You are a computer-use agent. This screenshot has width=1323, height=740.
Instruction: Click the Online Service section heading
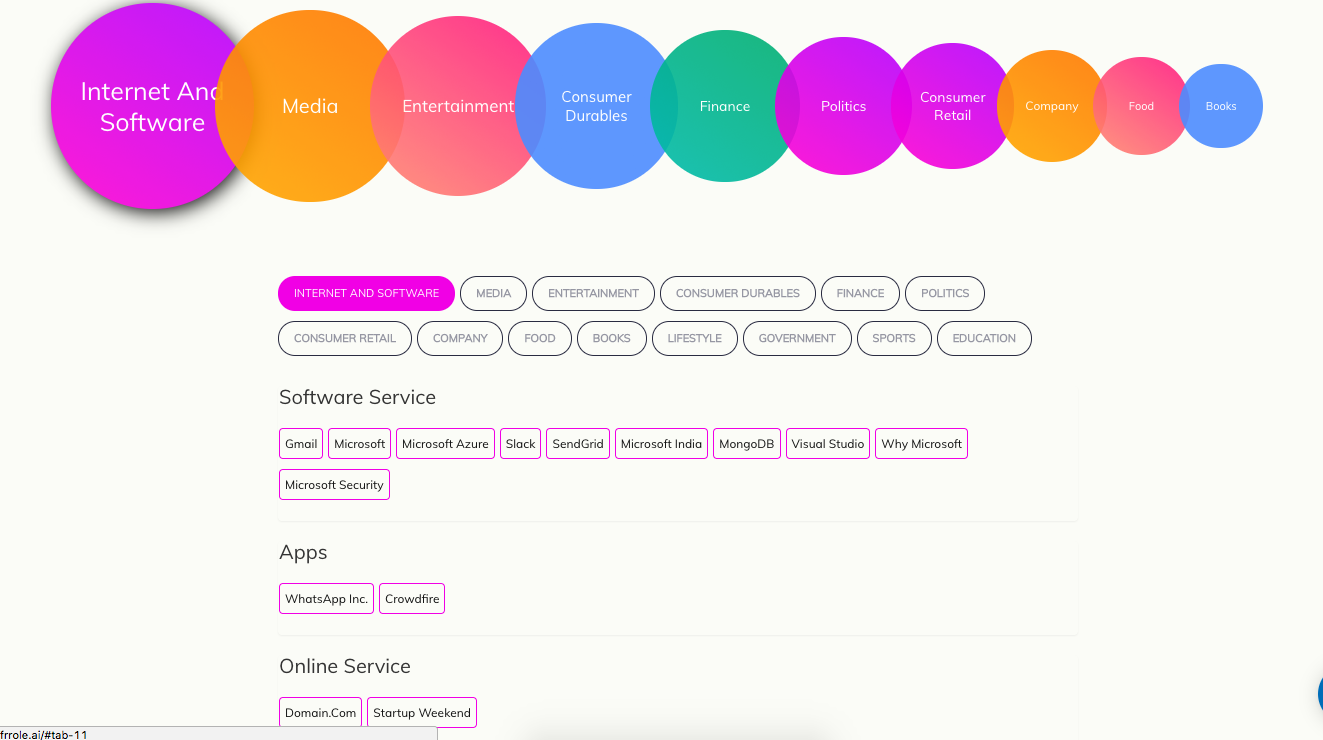click(x=345, y=666)
